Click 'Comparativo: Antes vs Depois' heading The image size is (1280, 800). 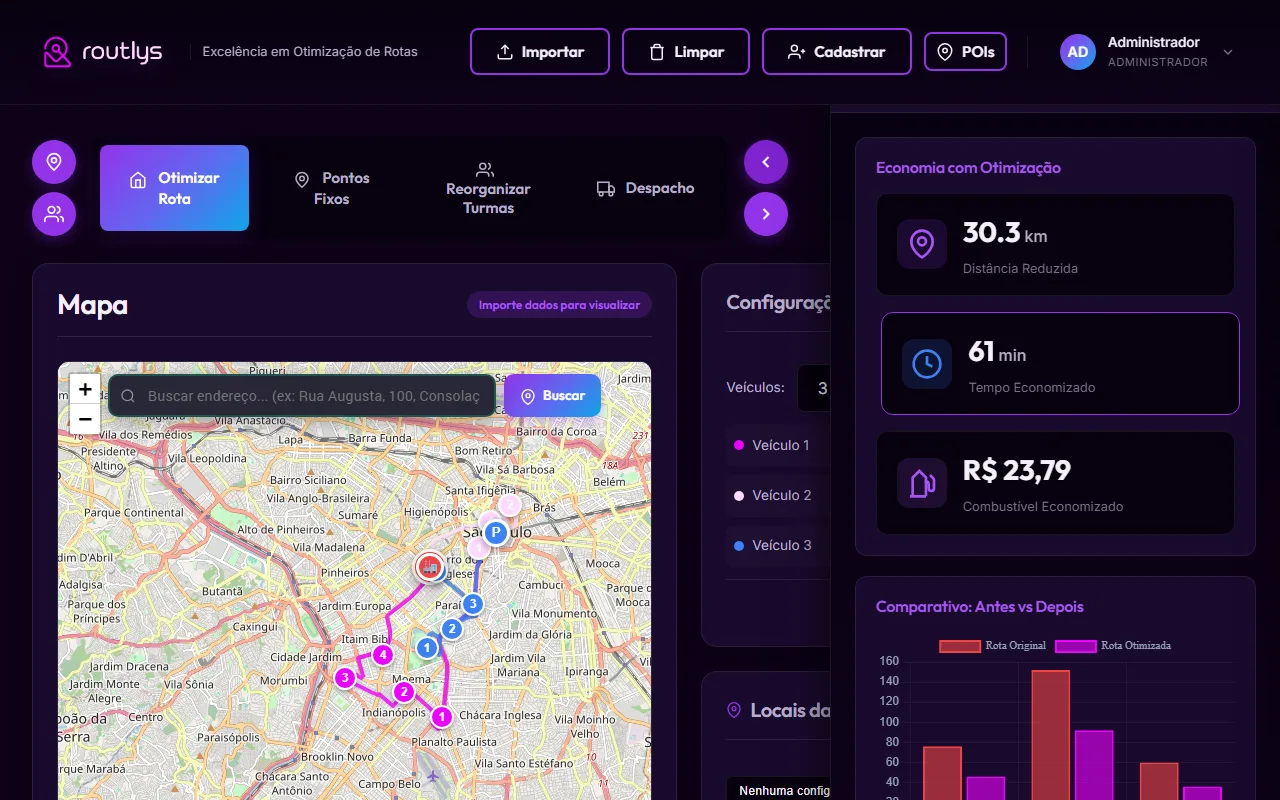click(980, 607)
